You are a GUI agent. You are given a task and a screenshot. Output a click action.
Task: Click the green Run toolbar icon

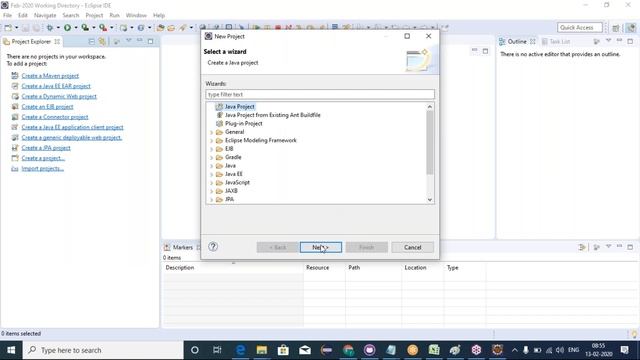(67, 28)
